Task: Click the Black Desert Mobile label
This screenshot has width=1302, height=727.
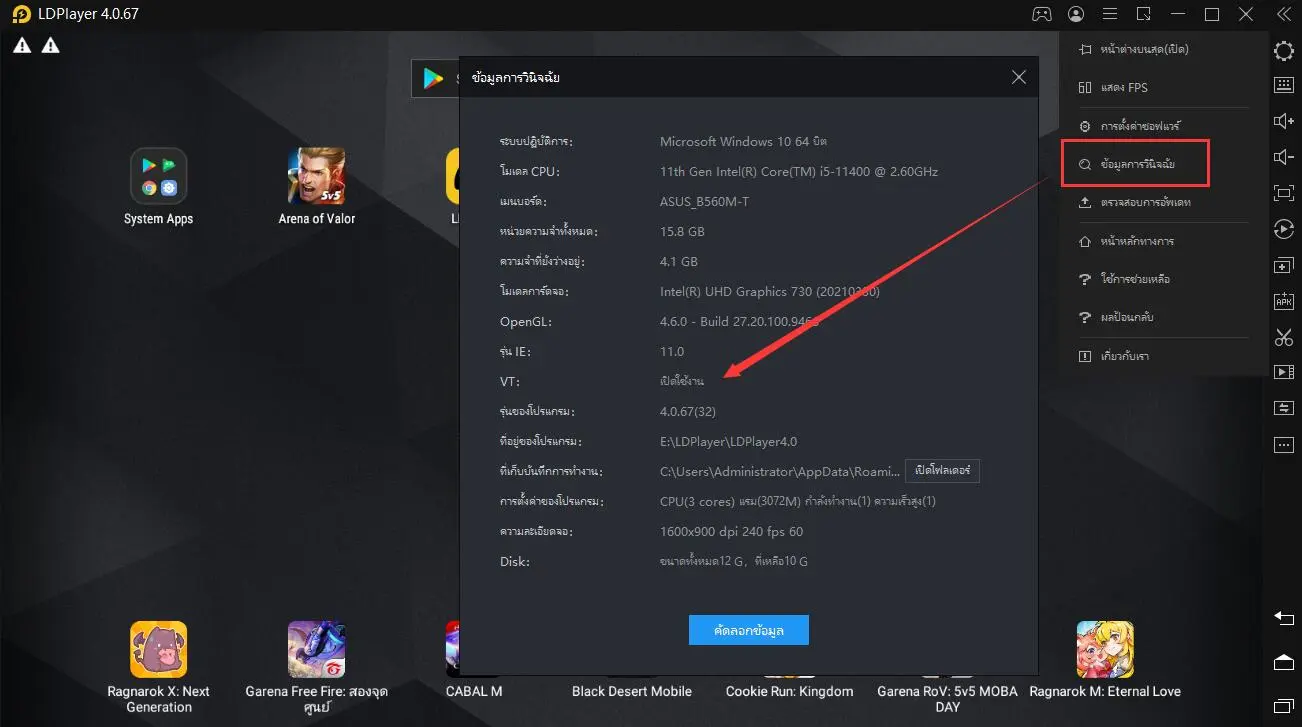Action: point(632,691)
